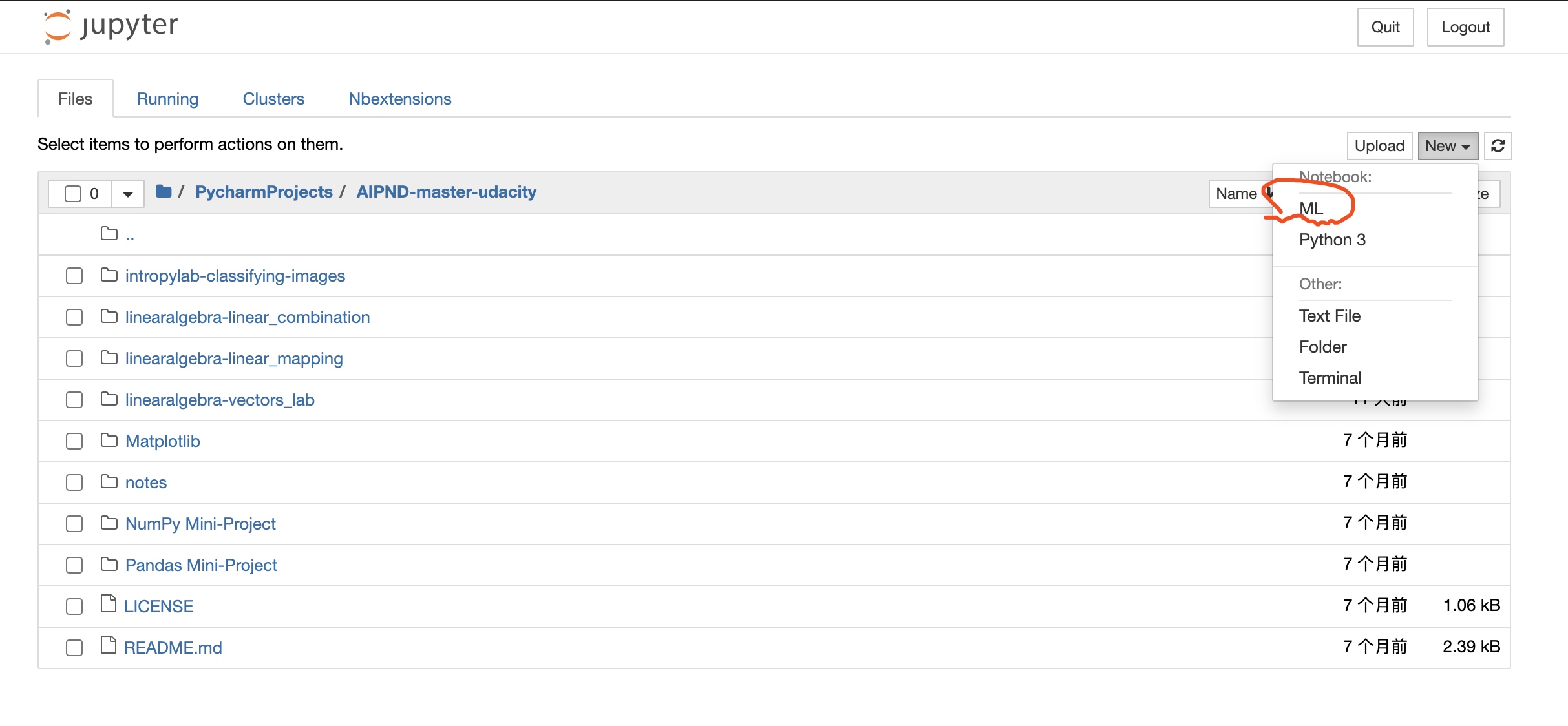Click the Matplotlib folder icon
This screenshot has width=1568, height=726.
[x=109, y=441]
